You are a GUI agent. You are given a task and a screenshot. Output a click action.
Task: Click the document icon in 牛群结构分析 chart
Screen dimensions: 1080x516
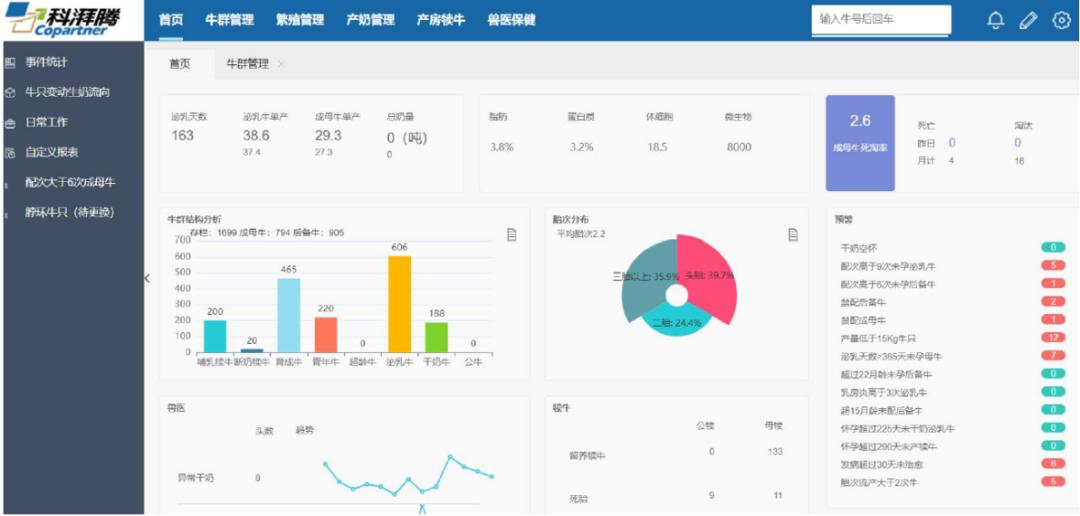click(x=512, y=235)
